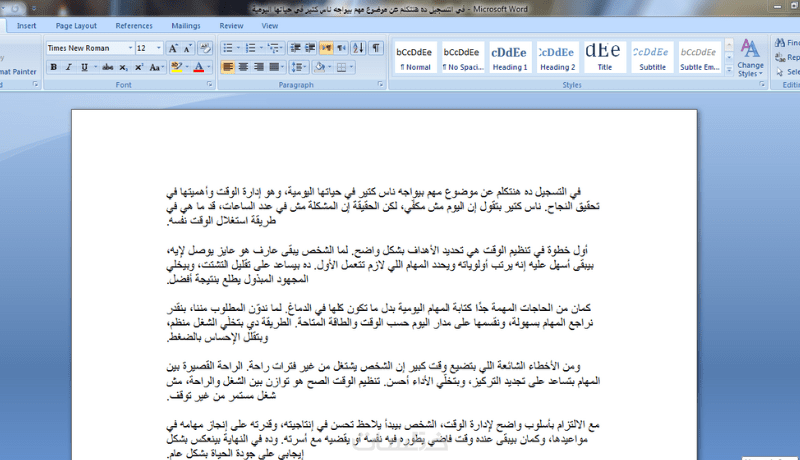Image resolution: width=800 pixels, height=460 pixels.
Task: Apply the No Spacing style
Action: 462,58
